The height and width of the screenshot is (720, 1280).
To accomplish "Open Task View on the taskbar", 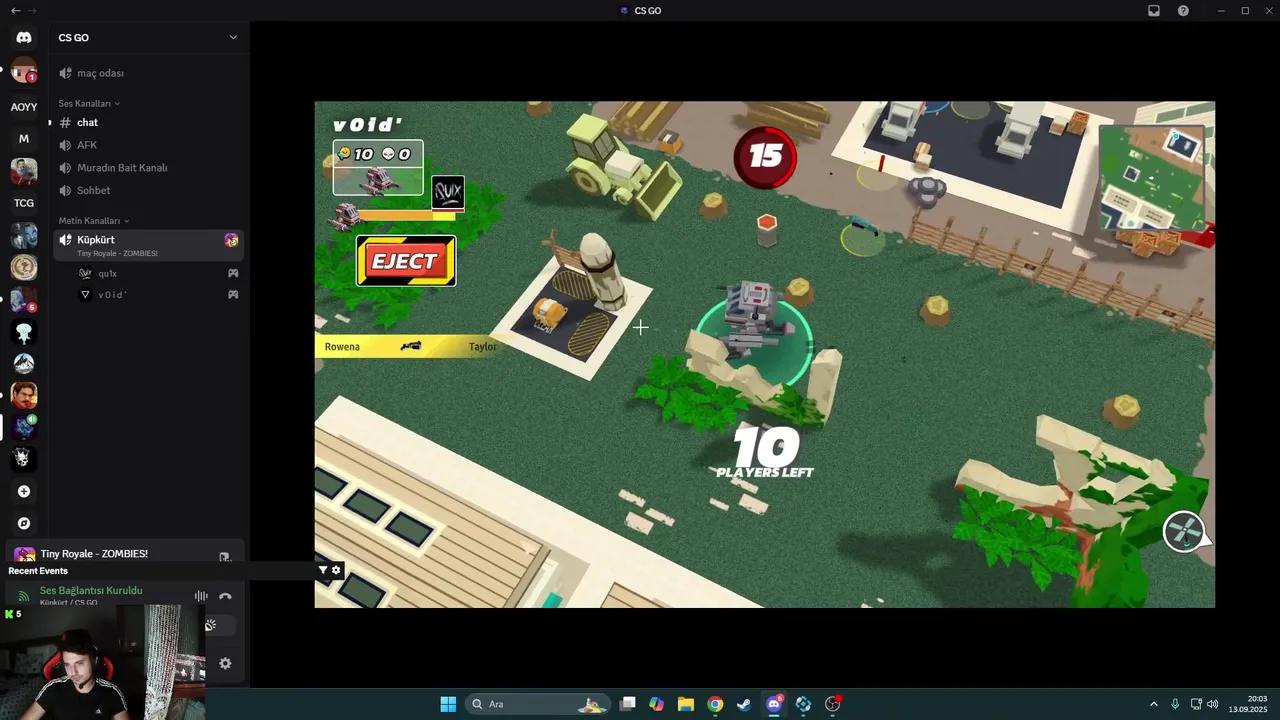I will pos(627,704).
